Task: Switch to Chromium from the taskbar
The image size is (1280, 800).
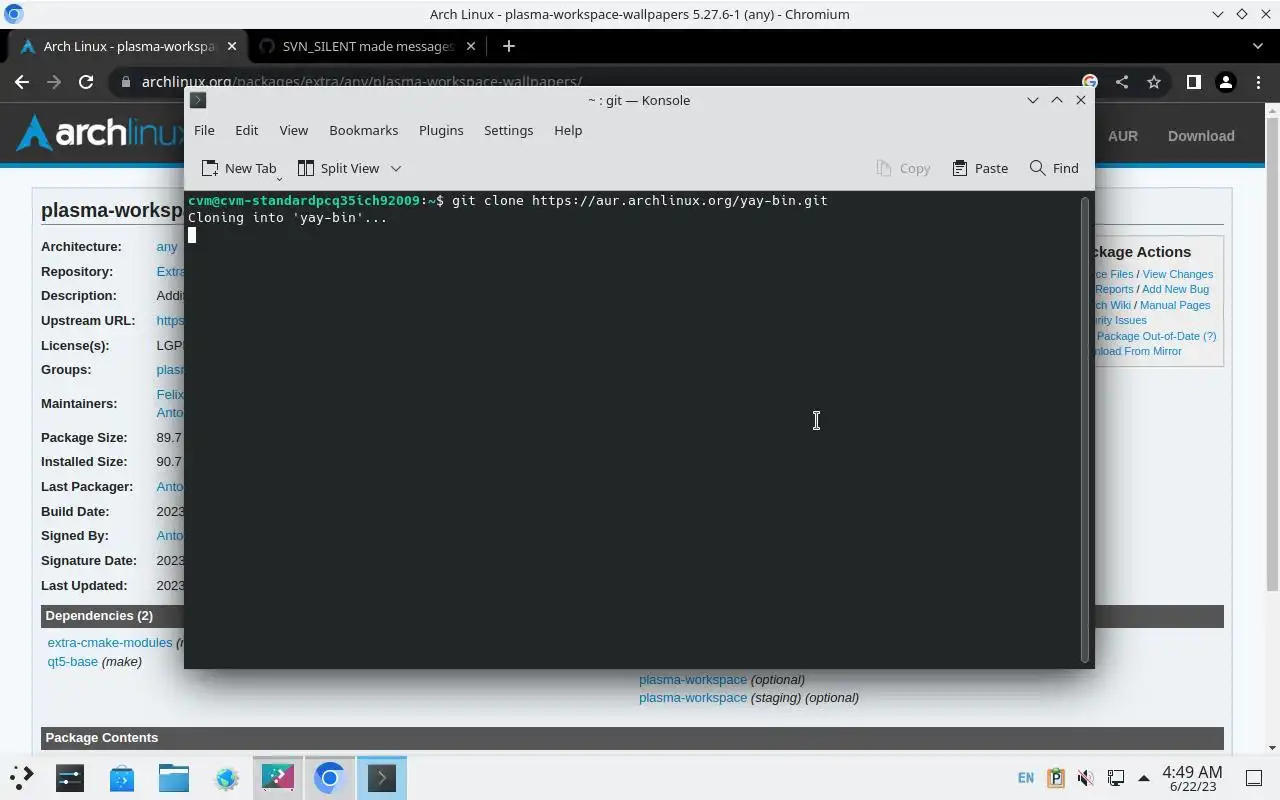Action: (x=330, y=777)
